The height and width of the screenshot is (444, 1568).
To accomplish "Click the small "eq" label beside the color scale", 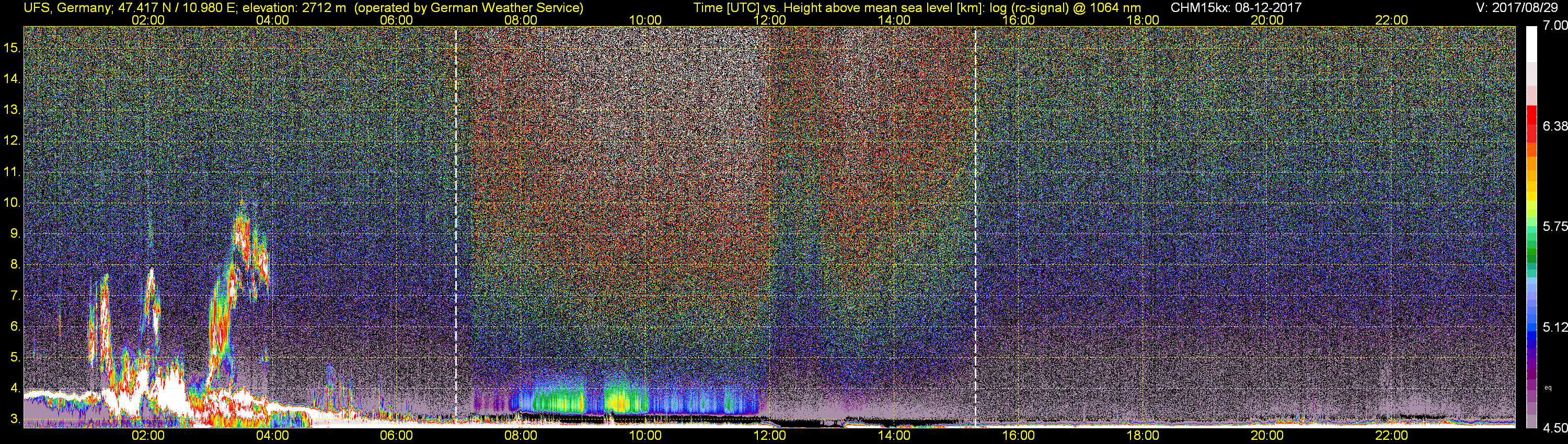I will (x=1548, y=388).
